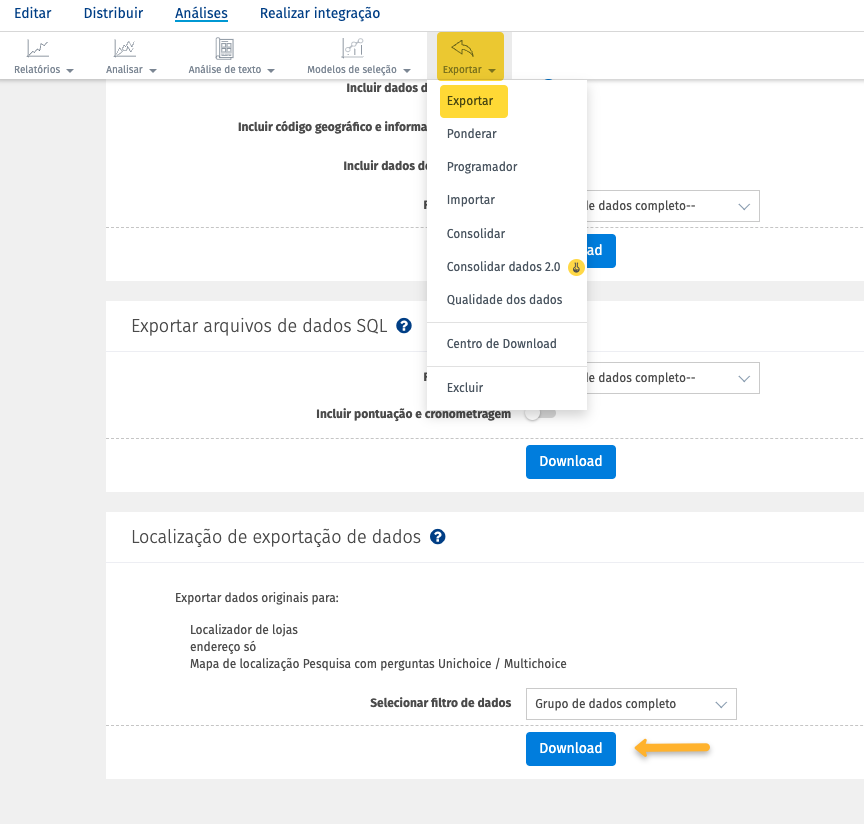The height and width of the screenshot is (824, 864).
Task: Open the Relatórios reports chart icon
Action: click(38, 48)
